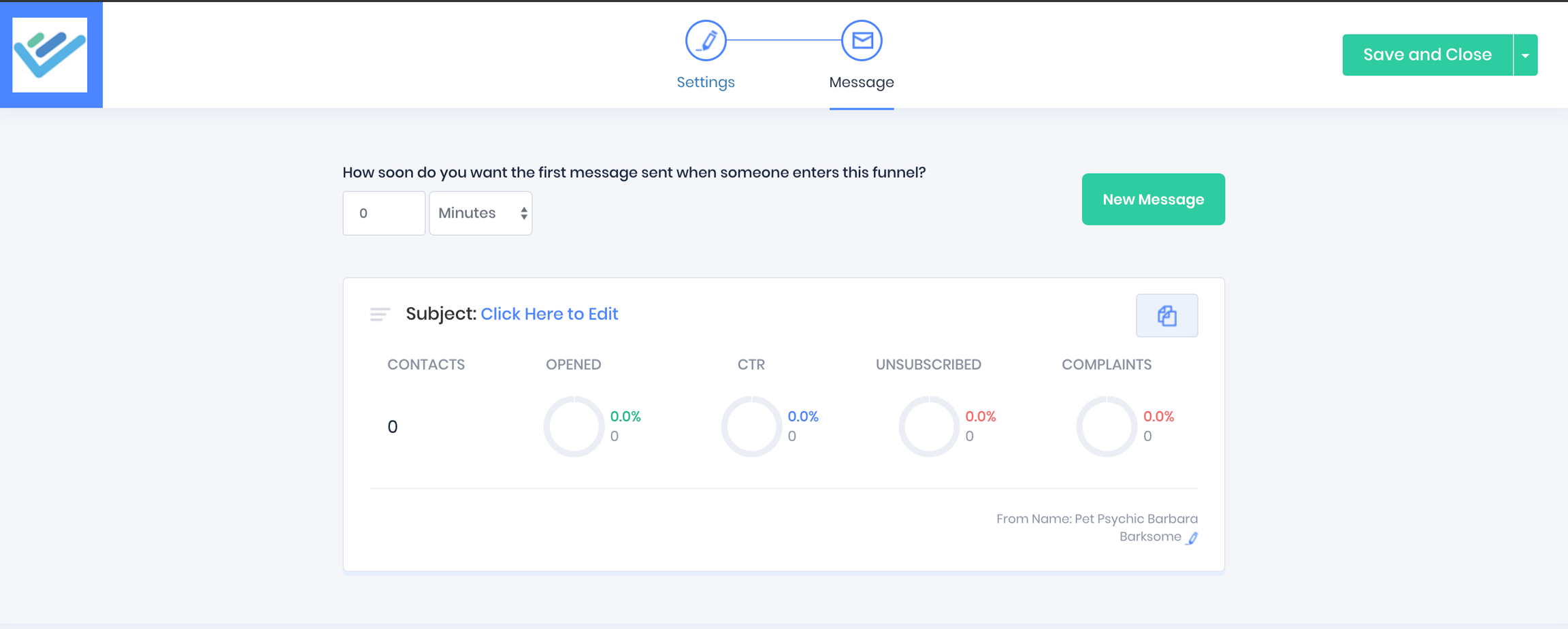The height and width of the screenshot is (629, 1568).
Task: Click the Settings pencil step icon
Action: pyautogui.click(x=705, y=41)
